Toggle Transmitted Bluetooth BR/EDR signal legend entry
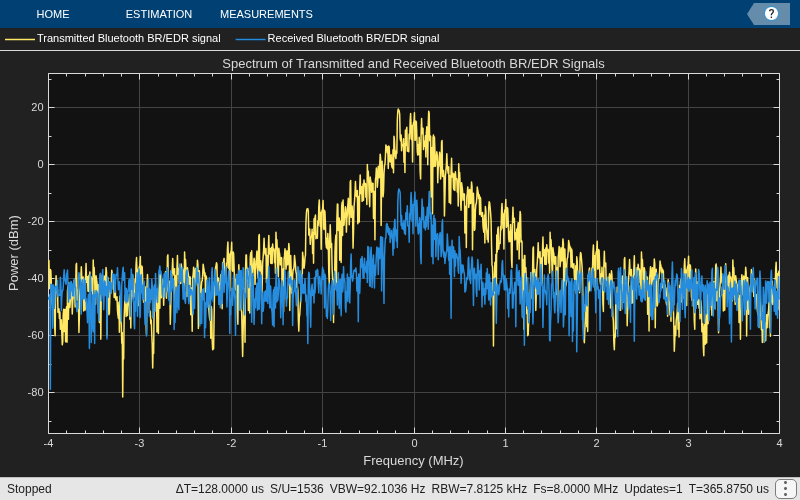Image resolution: width=800 pixels, height=500 pixels. (129, 38)
